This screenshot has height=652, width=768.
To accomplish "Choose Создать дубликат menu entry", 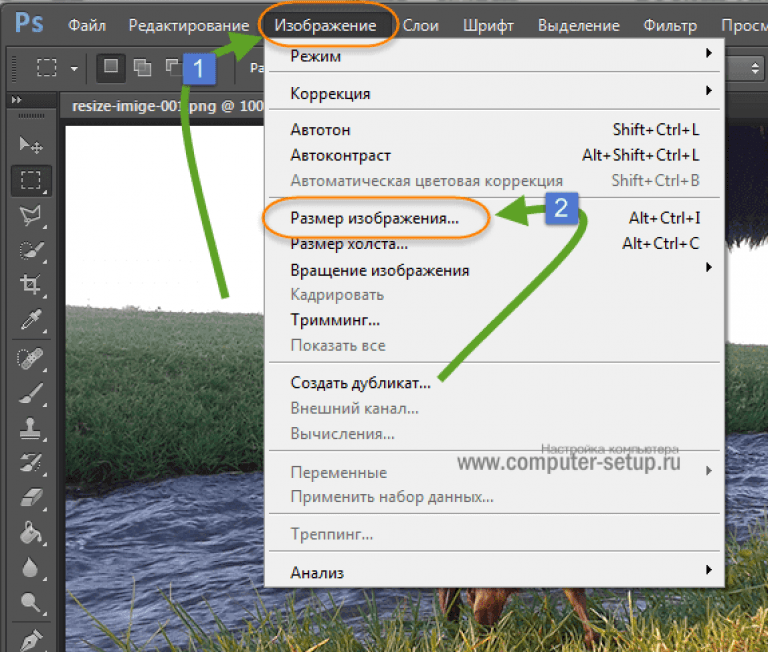I will tap(495, 383).
